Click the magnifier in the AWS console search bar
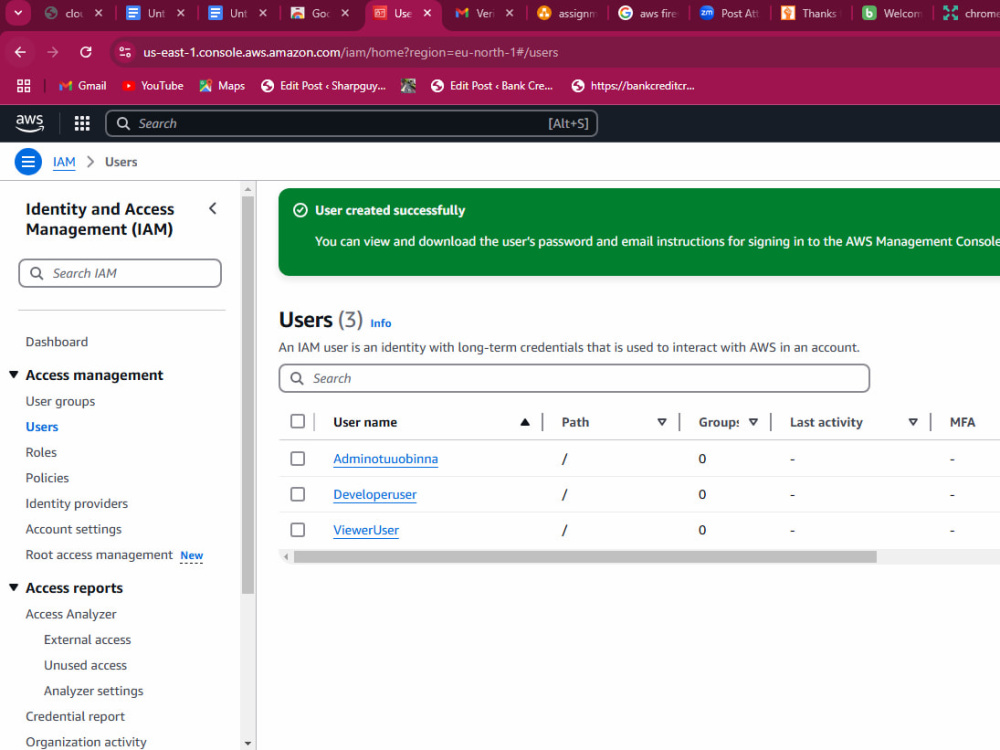This screenshot has height=750, width=1000. [x=123, y=122]
